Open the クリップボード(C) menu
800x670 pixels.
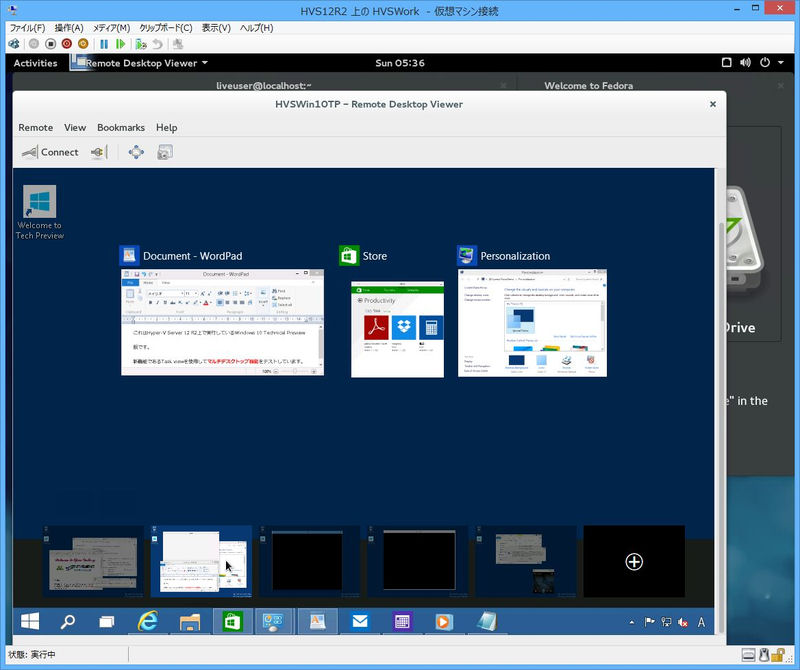coord(166,28)
